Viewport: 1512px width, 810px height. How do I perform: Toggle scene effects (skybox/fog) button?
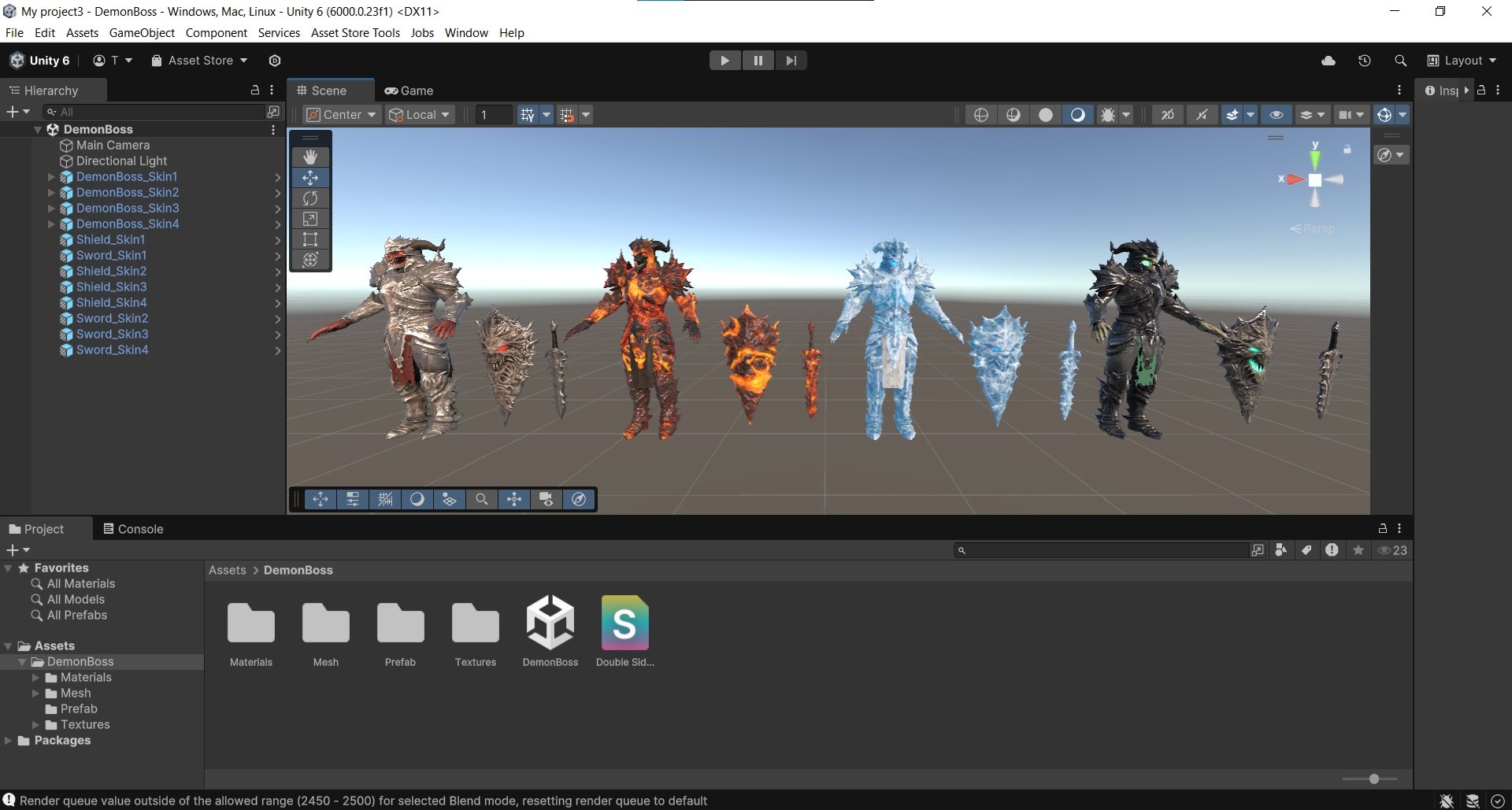pyautogui.click(x=1232, y=115)
